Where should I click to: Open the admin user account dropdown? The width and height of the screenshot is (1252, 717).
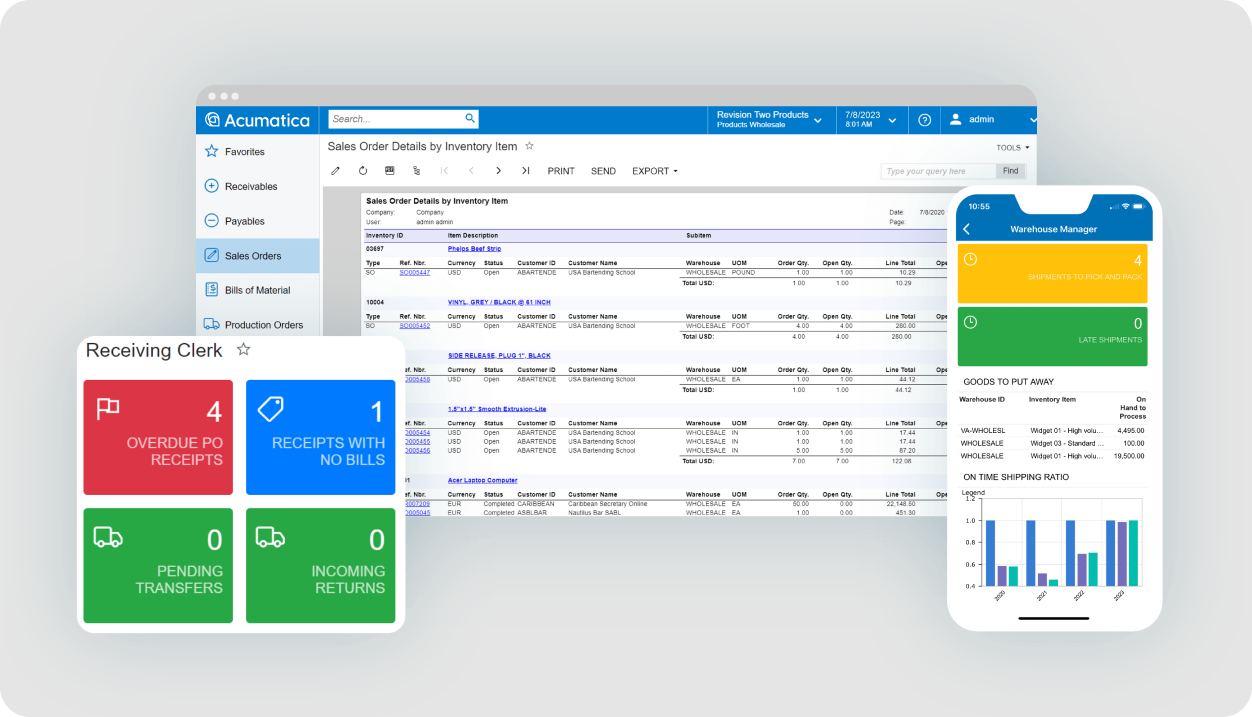(x=987, y=119)
